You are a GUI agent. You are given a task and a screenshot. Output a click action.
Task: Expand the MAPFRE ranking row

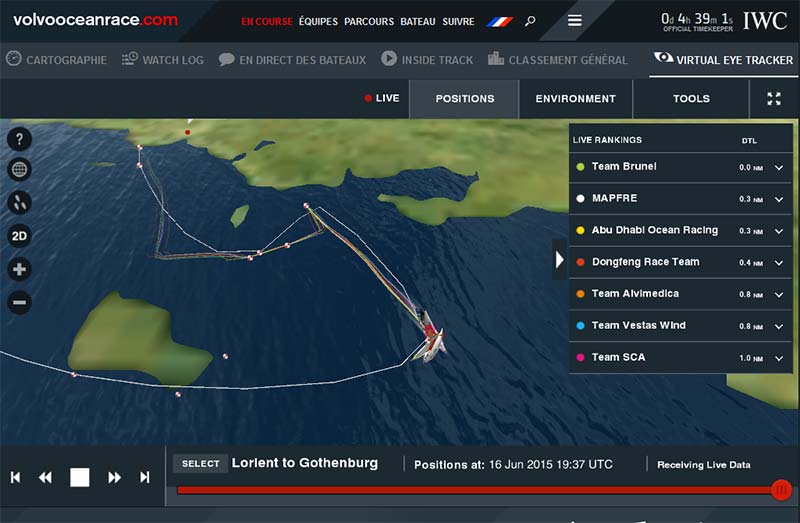point(779,199)
